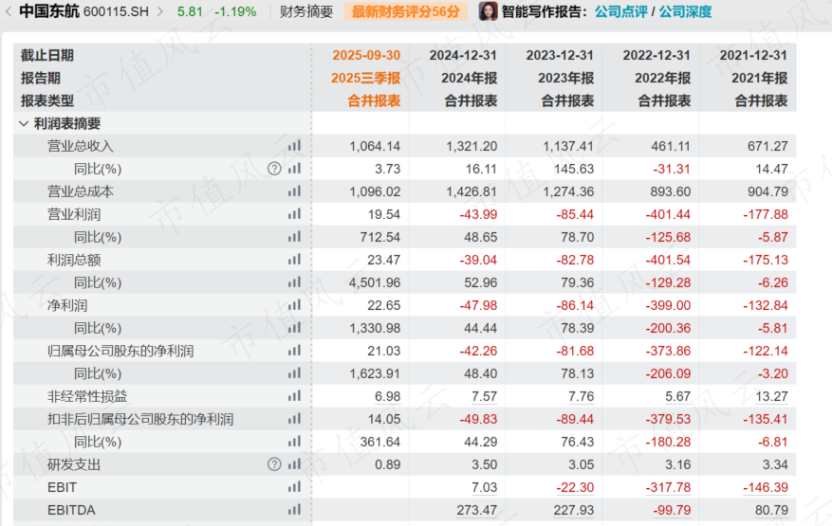Click the 最新财务评分56分 button
Image resolution: width=832 pixels, height=526 pixels.
(x=406, y=12)
